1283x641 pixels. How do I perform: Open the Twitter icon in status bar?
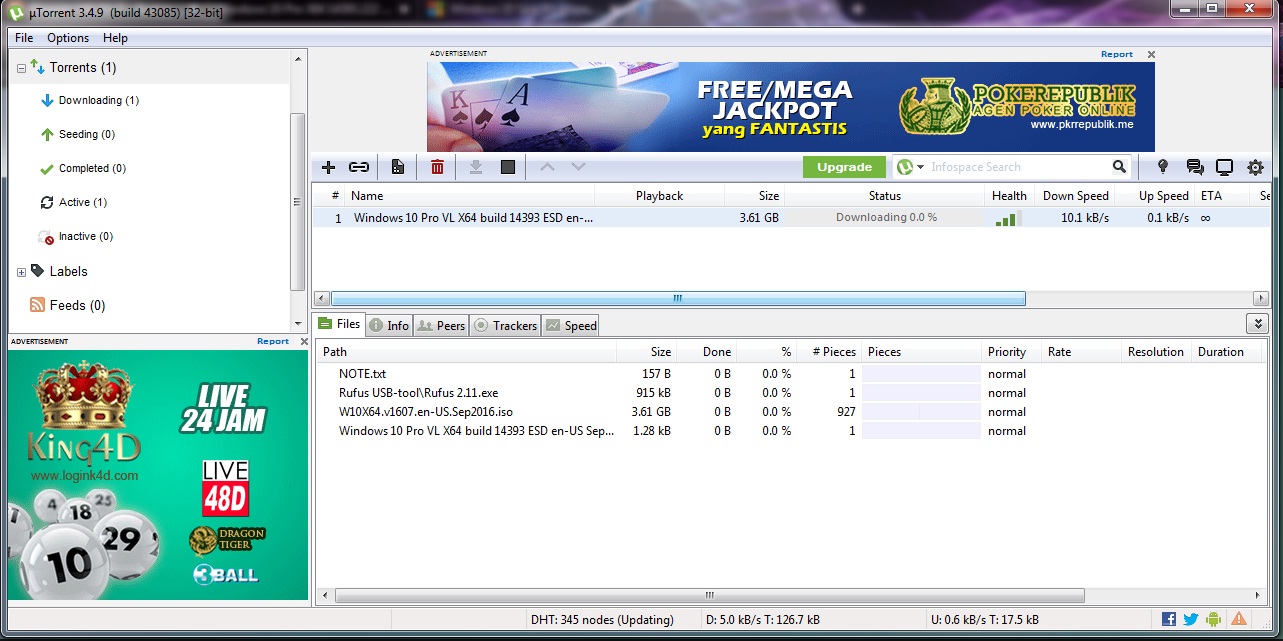point(1189,619)
